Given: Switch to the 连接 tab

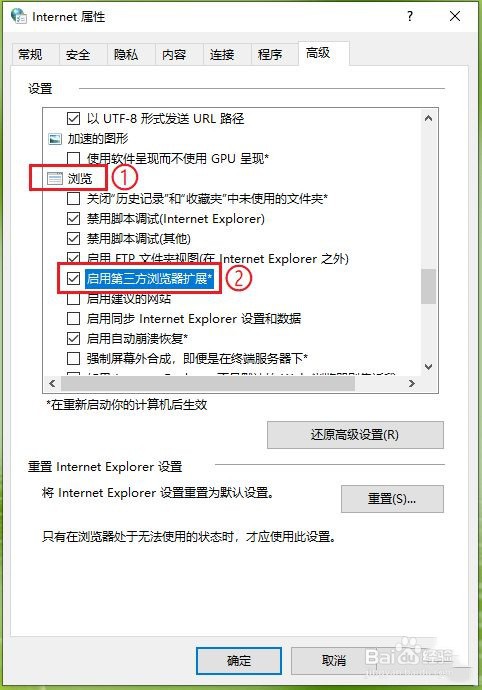Looking at the screenshot, I should tap(222, 55).
